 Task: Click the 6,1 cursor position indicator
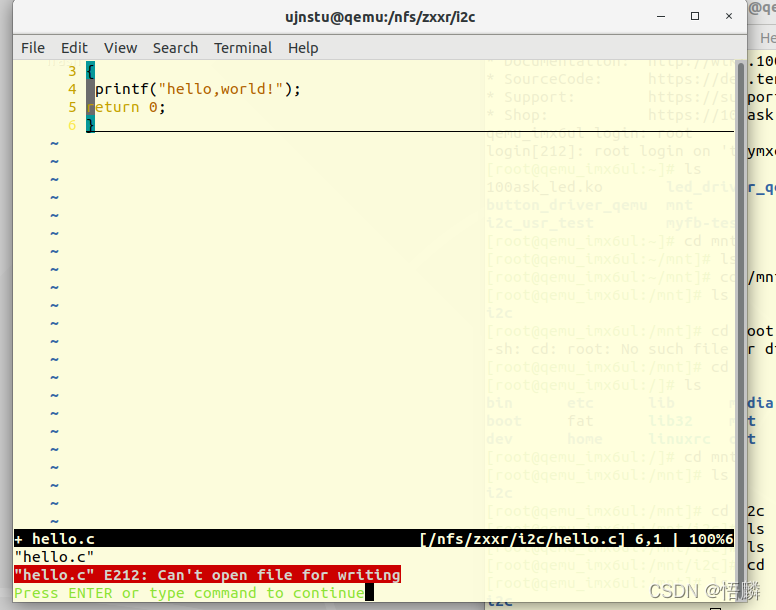pos(648,539)
